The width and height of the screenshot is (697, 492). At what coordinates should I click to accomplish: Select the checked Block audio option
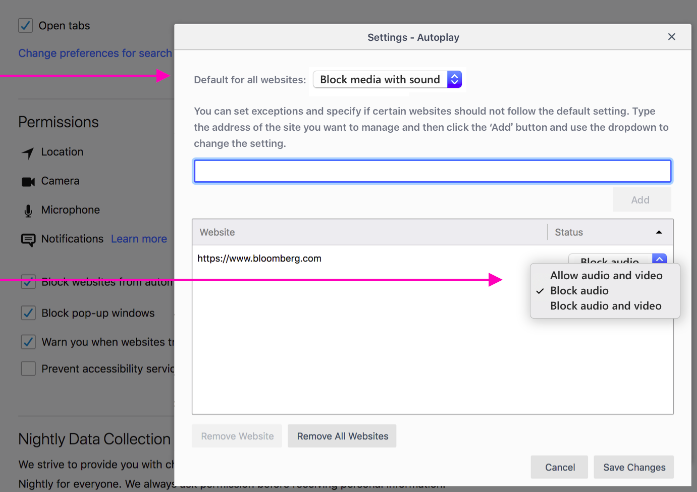(580, 291)
